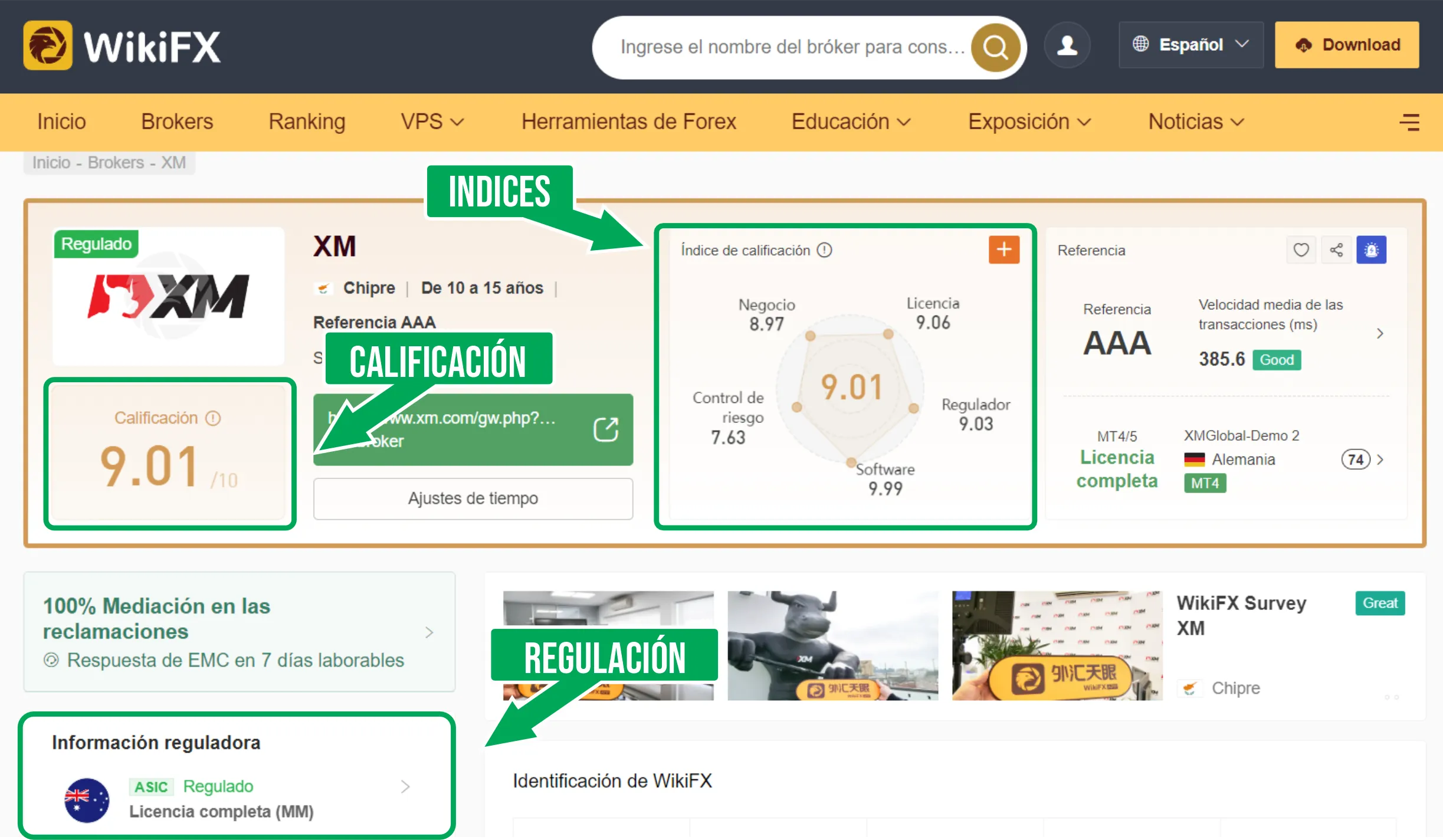This screenshot has height=840, width=1443.
Task: Expand the Educación dropdown menu
Action: pos(851,122)
